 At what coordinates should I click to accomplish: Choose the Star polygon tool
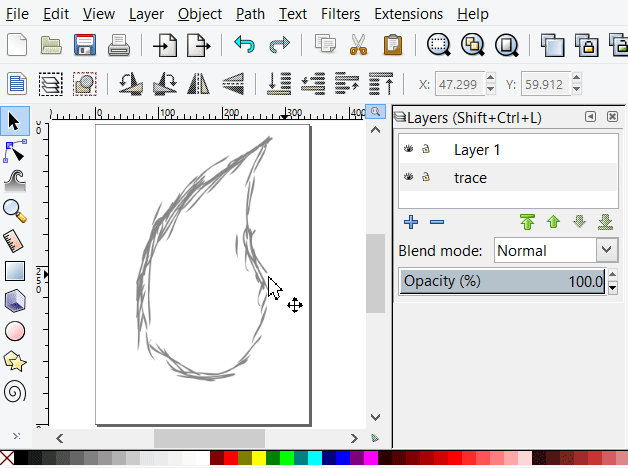tap(14, 360)
